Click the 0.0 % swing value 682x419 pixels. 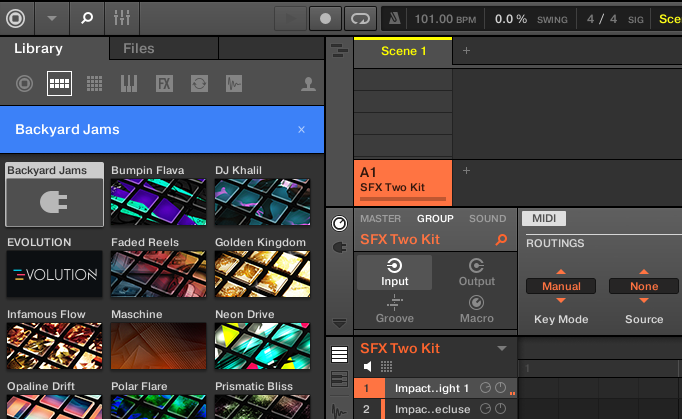tap(511, 19)
